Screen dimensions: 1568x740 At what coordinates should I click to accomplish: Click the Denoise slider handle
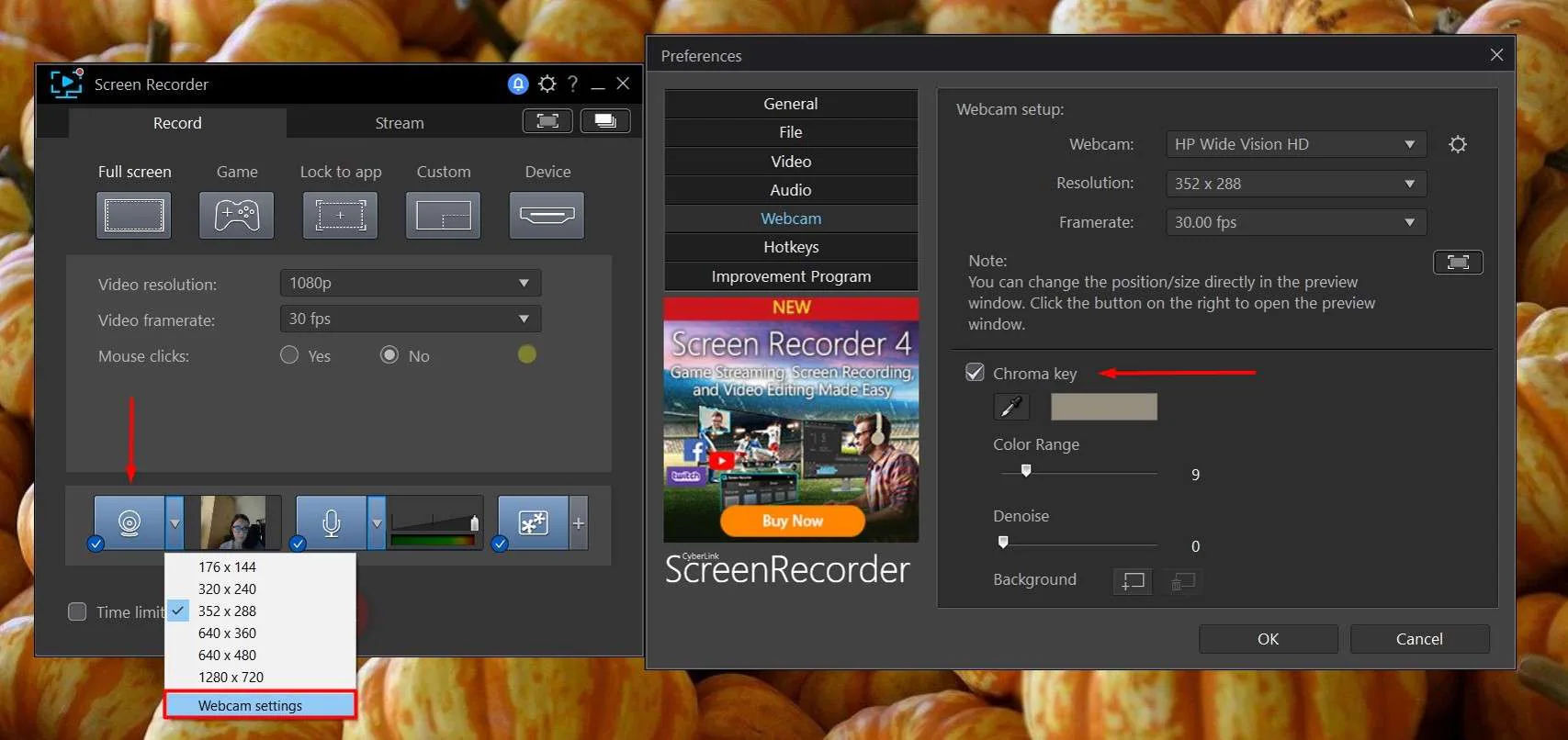click(1003, 542)
